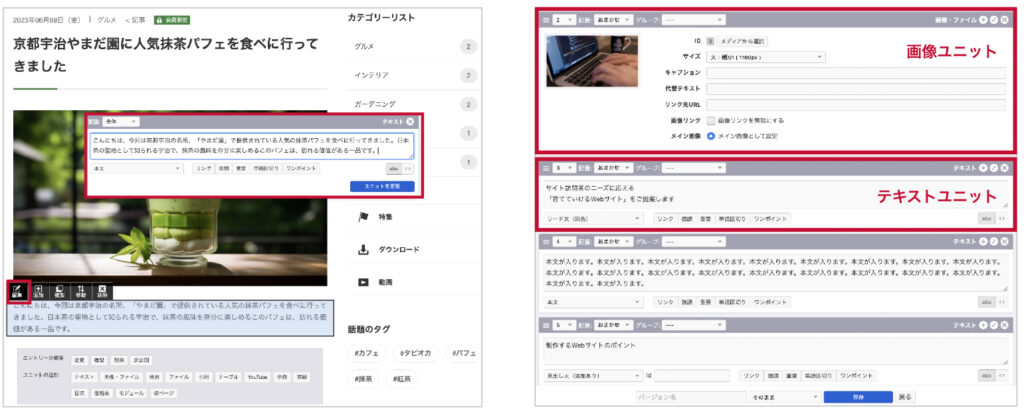This screenshot has height=410, width=1024.
Task: Click the drag handle icon of unit 5
Action: click(547, 324)
